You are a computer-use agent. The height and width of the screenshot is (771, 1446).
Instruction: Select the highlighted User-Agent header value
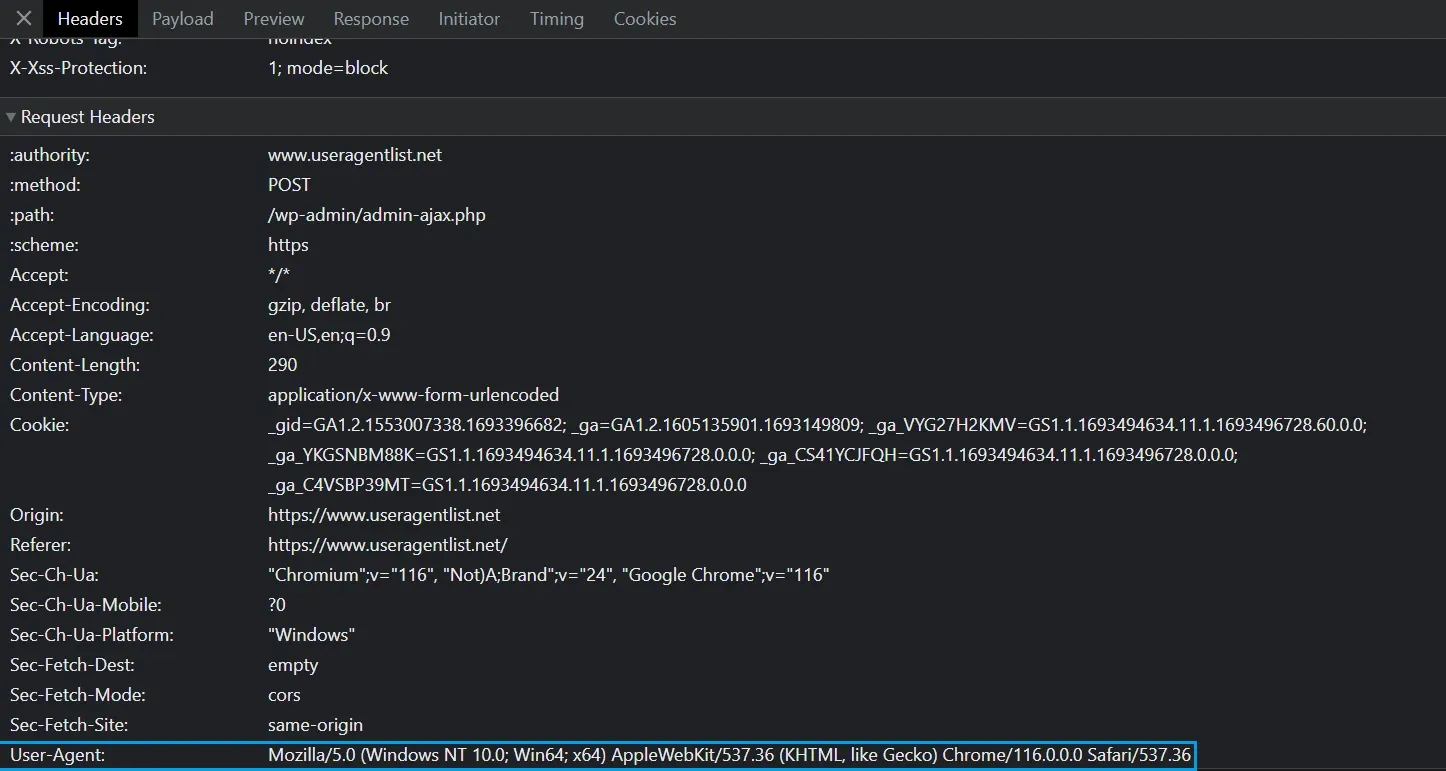coord(729,755)
